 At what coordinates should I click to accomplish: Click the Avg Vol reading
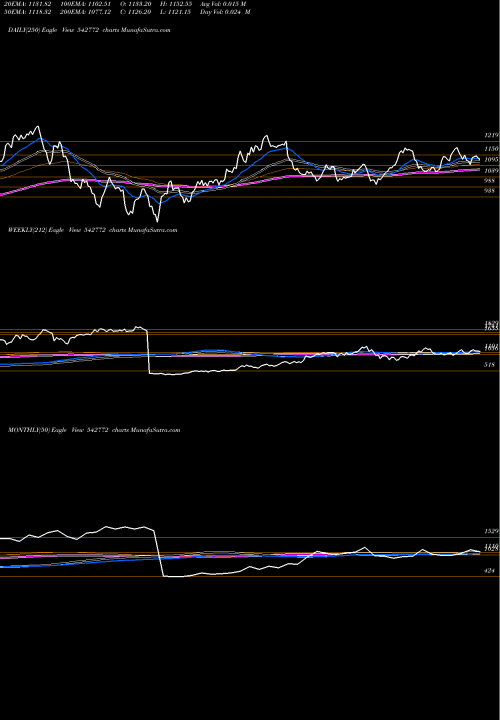(223, 4)
